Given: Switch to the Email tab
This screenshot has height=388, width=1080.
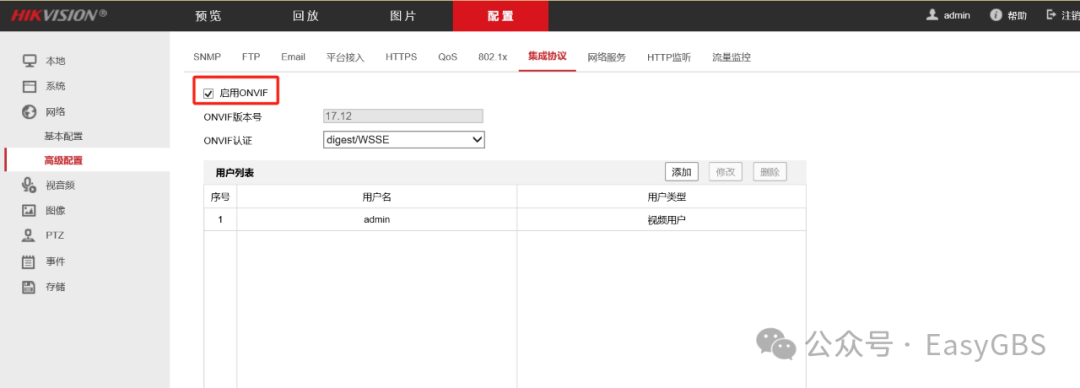Looking at the screenshot, I should point(293,57).
